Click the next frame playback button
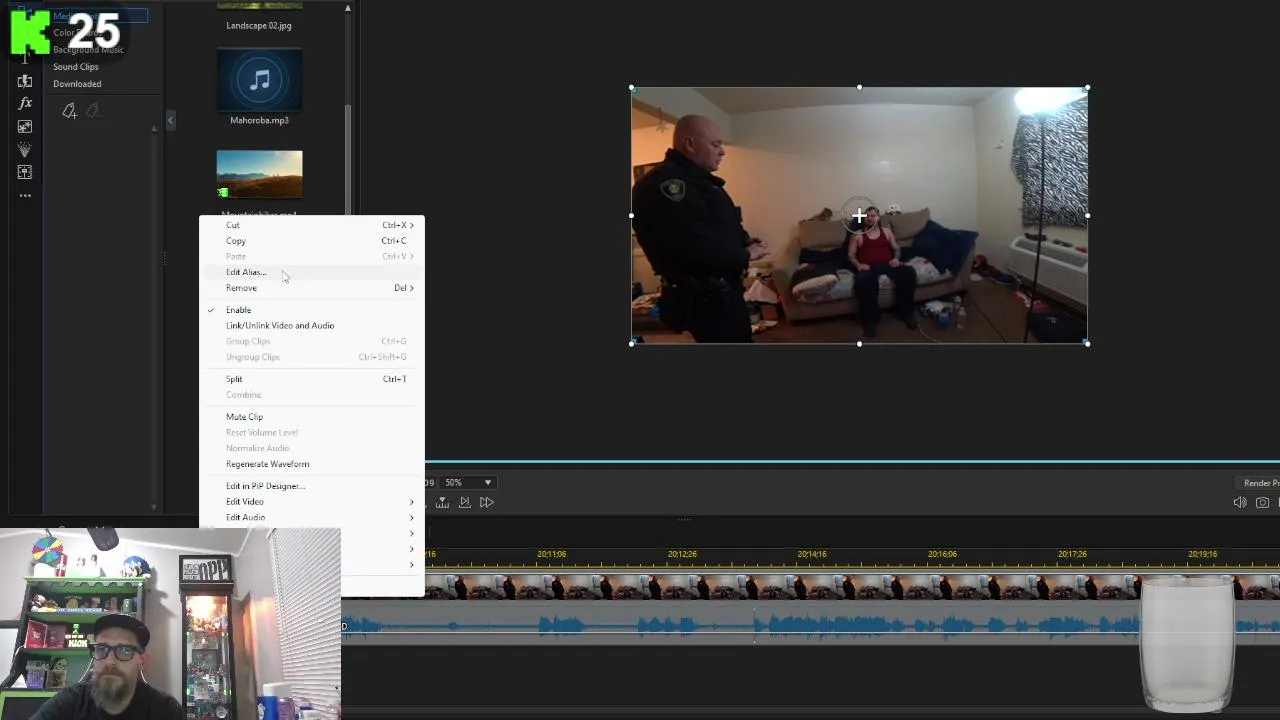1280x720 pixels. coord(464,502)
